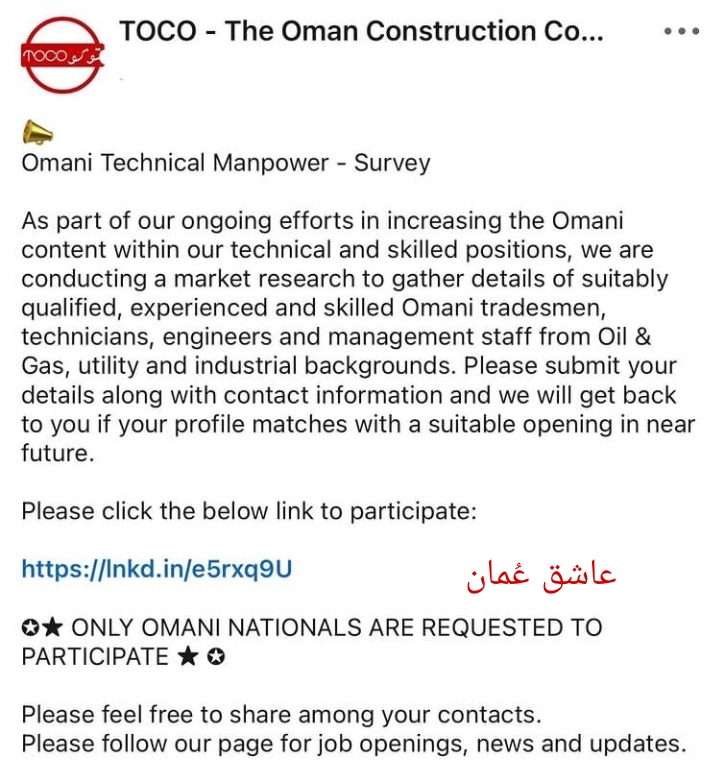Screen dimensions: 720x763
Task: Click the black star before "ONLY OMANI"
Action: (53, 628)
